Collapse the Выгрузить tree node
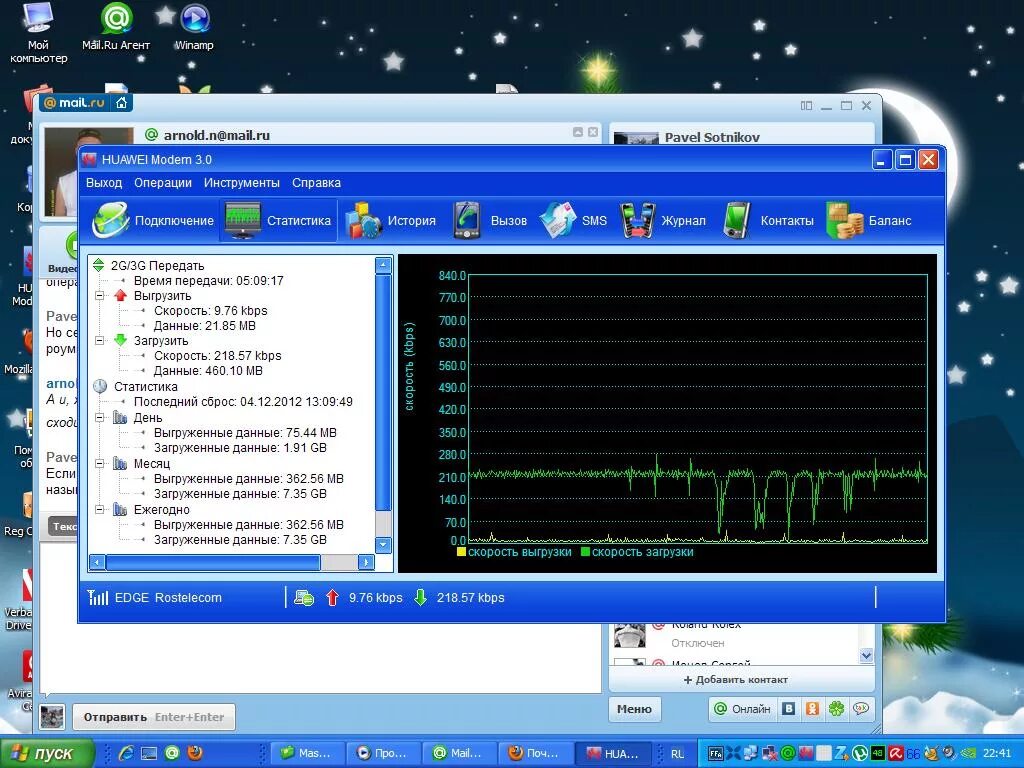1024x768 pixels. pos(100,296)
